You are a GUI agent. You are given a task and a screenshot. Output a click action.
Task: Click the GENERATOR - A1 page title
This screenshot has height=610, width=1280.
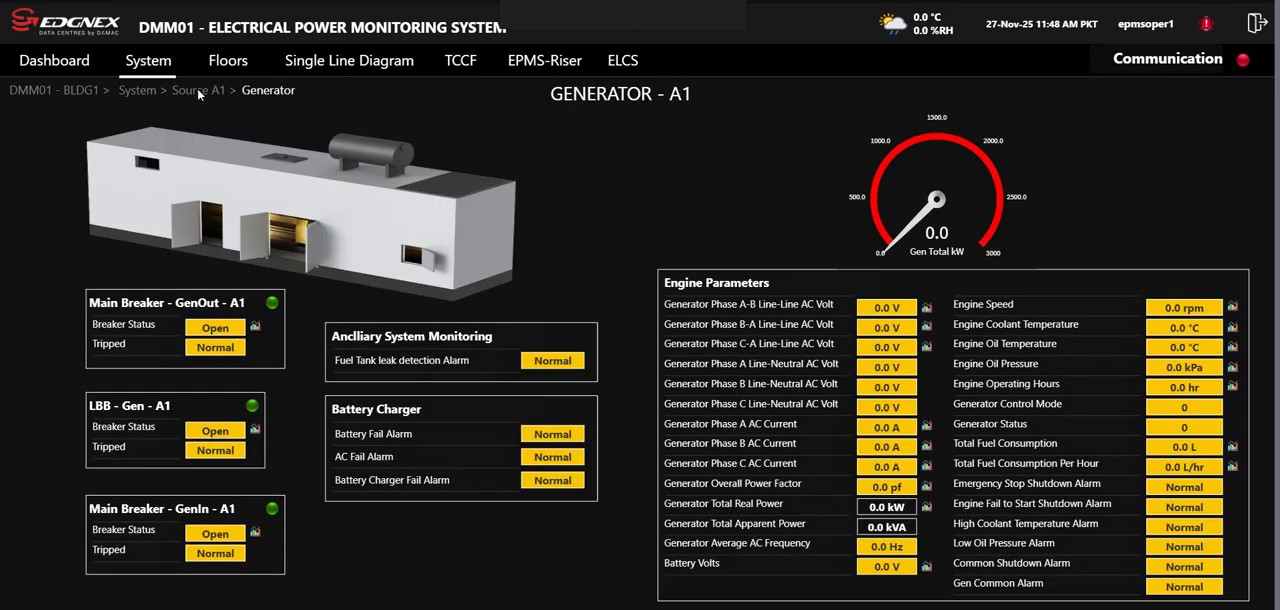621,94
